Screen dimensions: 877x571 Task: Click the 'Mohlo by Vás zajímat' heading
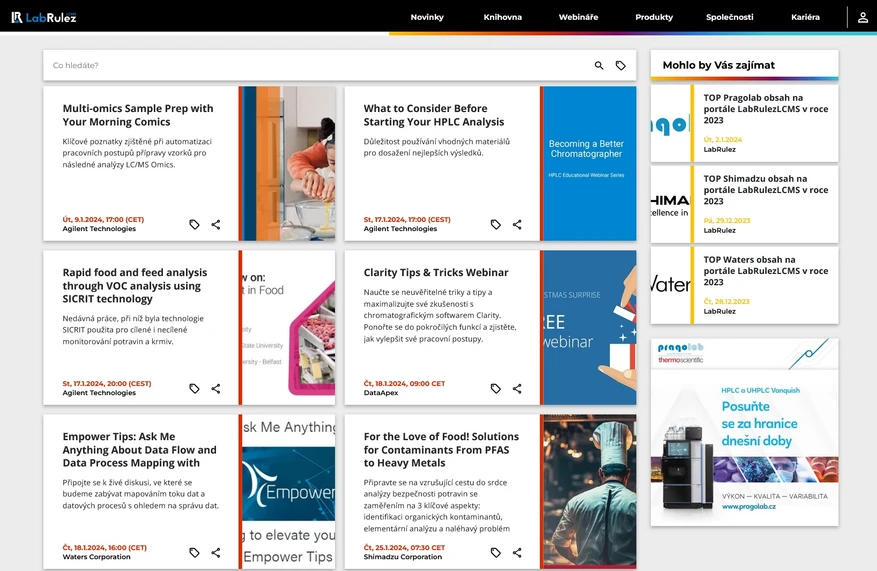(719, 65)
